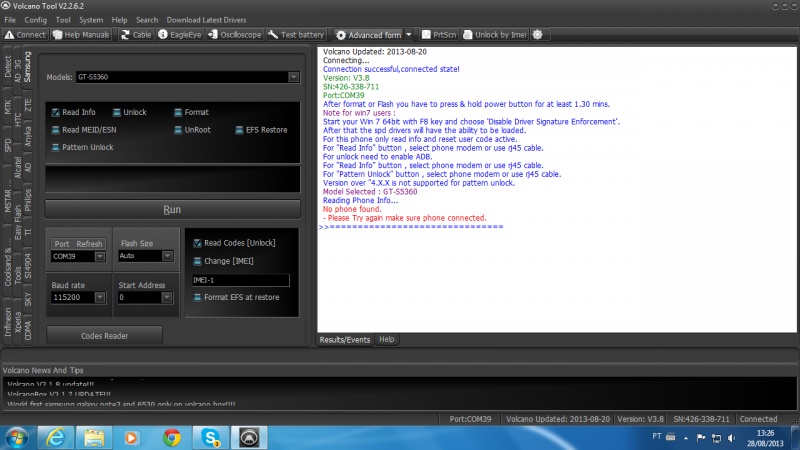Click the Volcano logo in title bar
Image resolution: width=800 pixels, height=450 pixels.
(6, 6)
